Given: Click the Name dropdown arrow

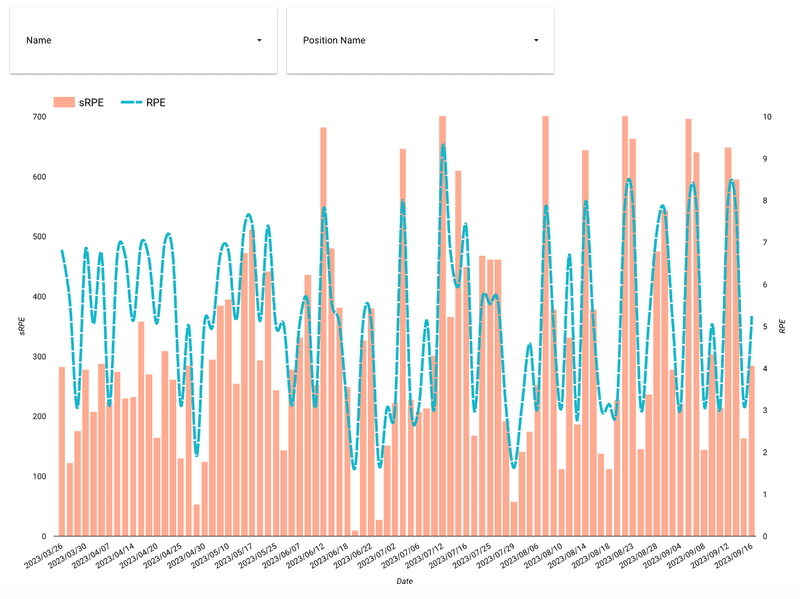Looking at the screenshot, I should pos(259,40).
